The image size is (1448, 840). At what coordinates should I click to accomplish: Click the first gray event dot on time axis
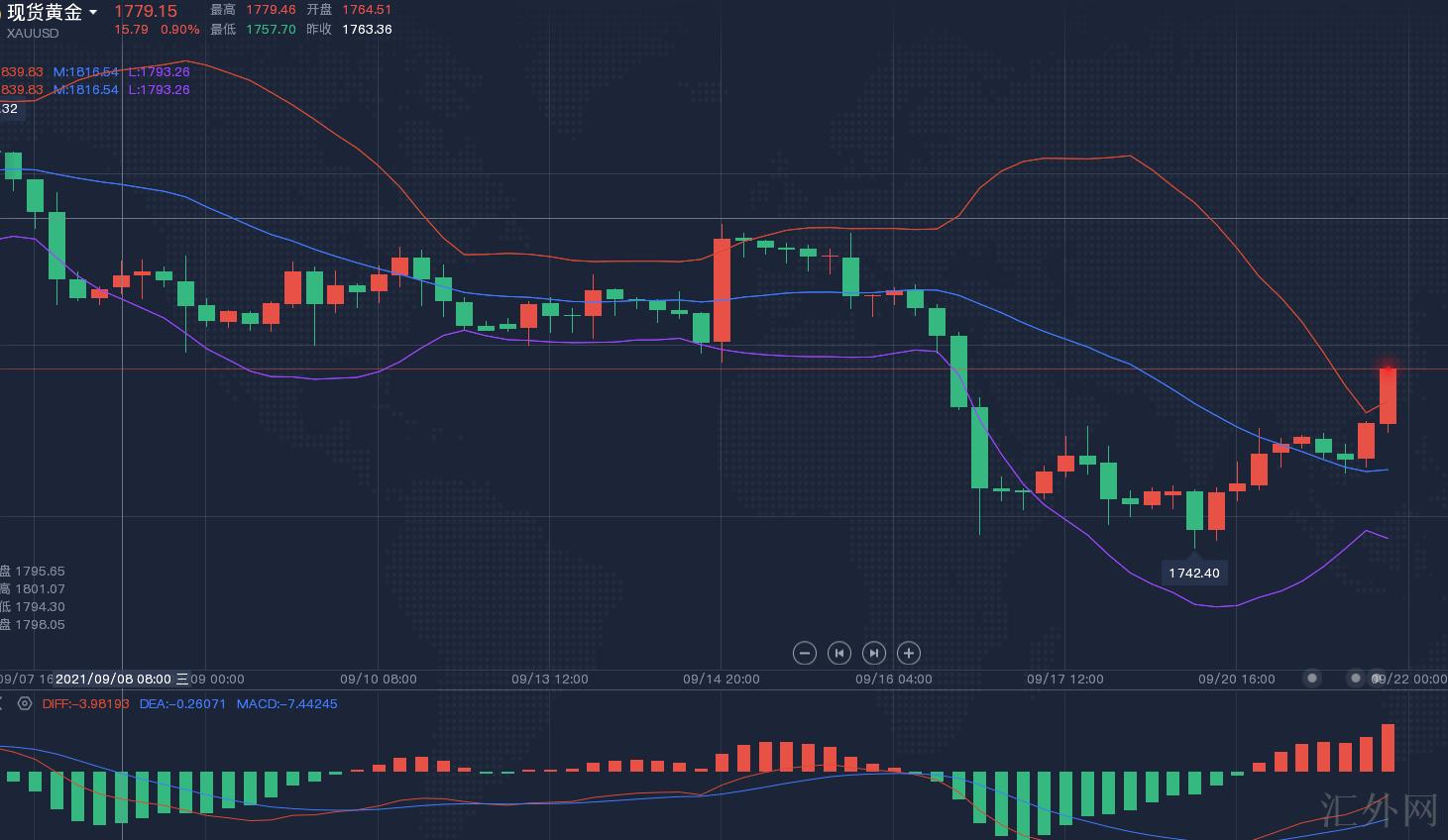click(x=1312, y=679)
